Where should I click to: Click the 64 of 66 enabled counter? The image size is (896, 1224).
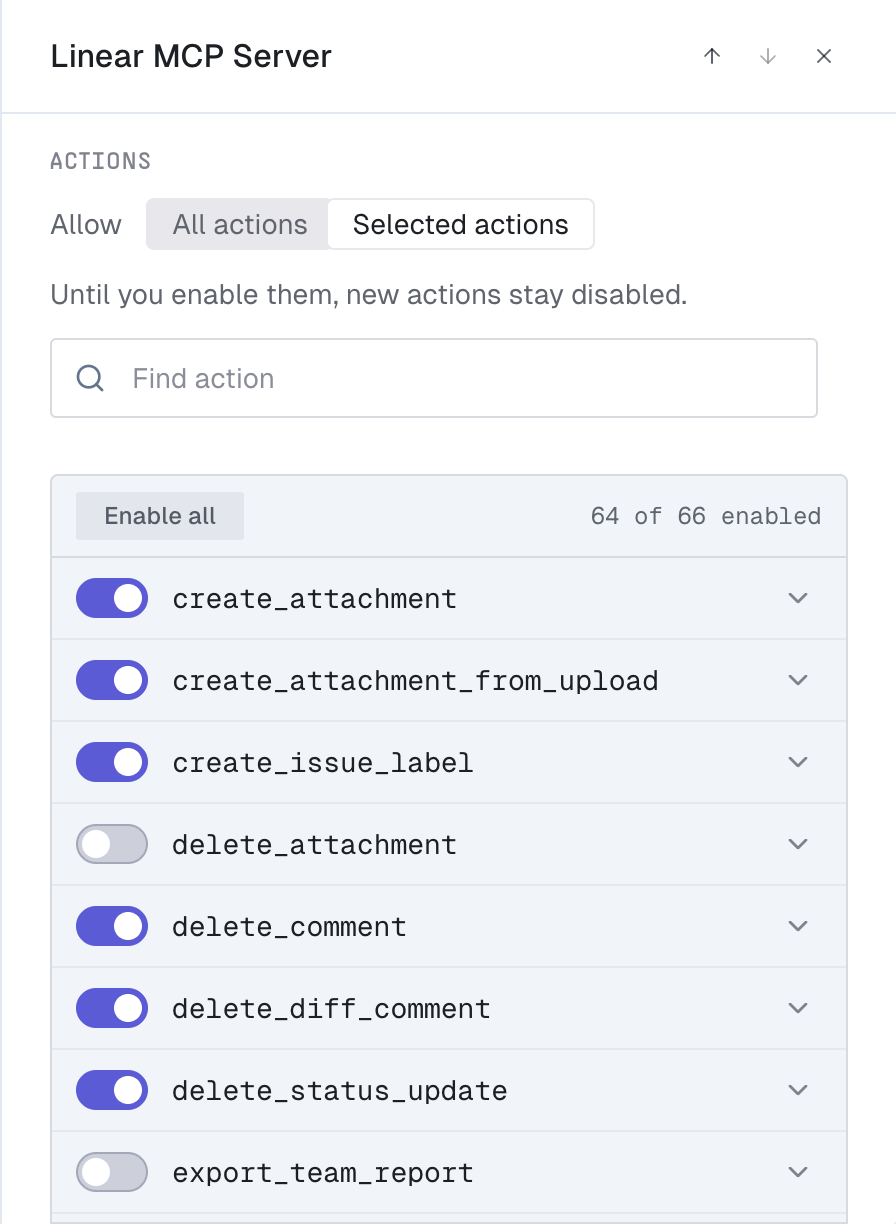[706, 516]
